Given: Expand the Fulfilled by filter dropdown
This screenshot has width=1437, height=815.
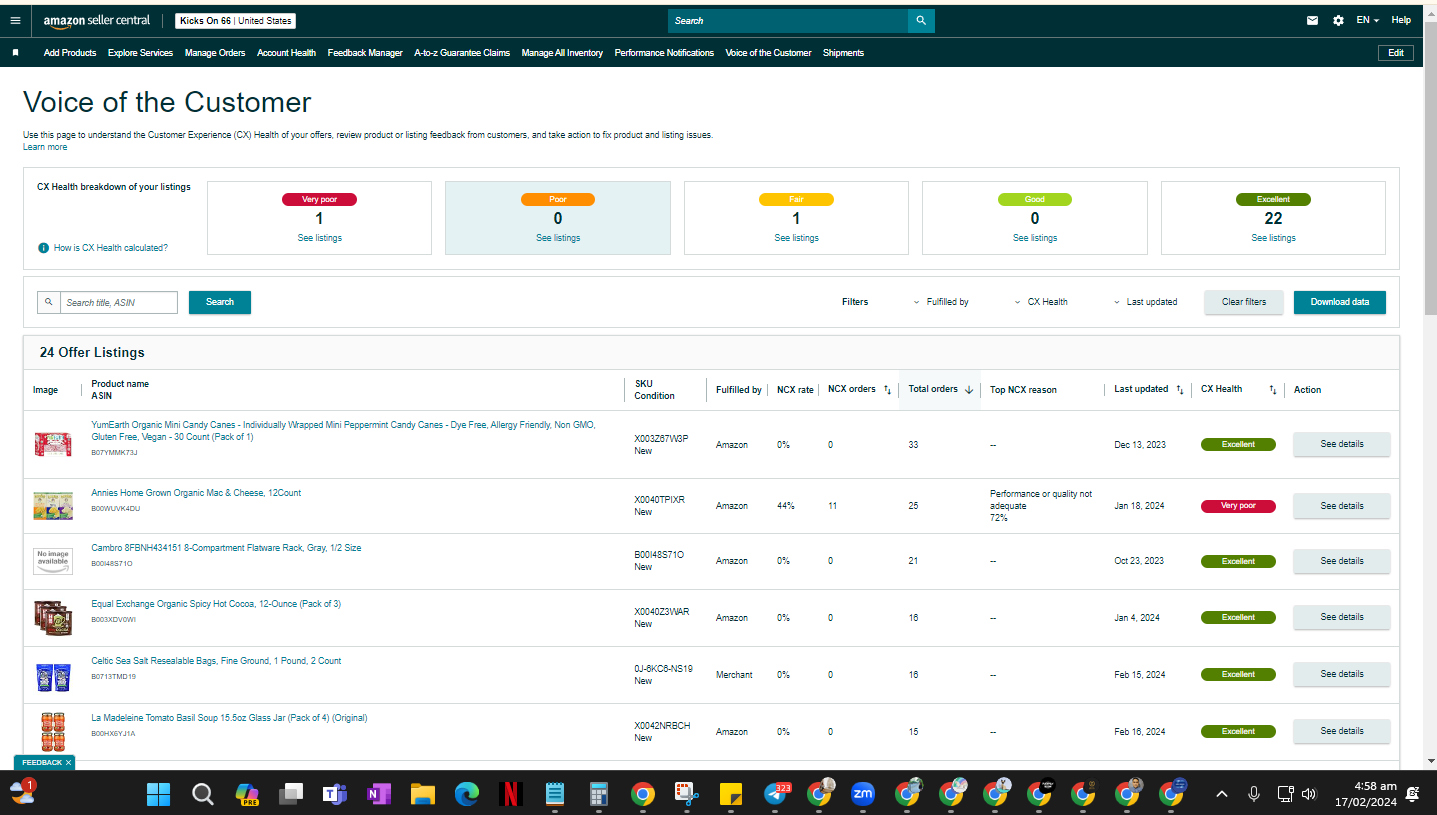Looking at the screenshot, I should 941,302.
